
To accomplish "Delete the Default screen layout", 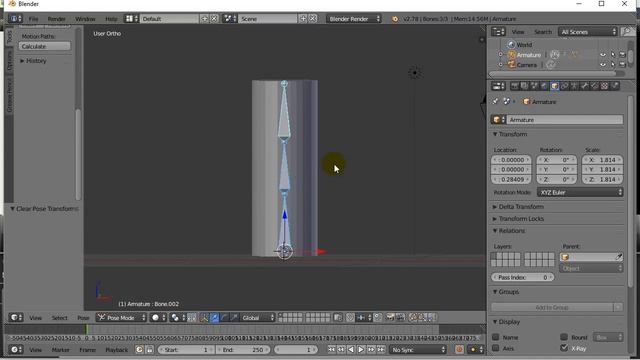I will (213, 19).
